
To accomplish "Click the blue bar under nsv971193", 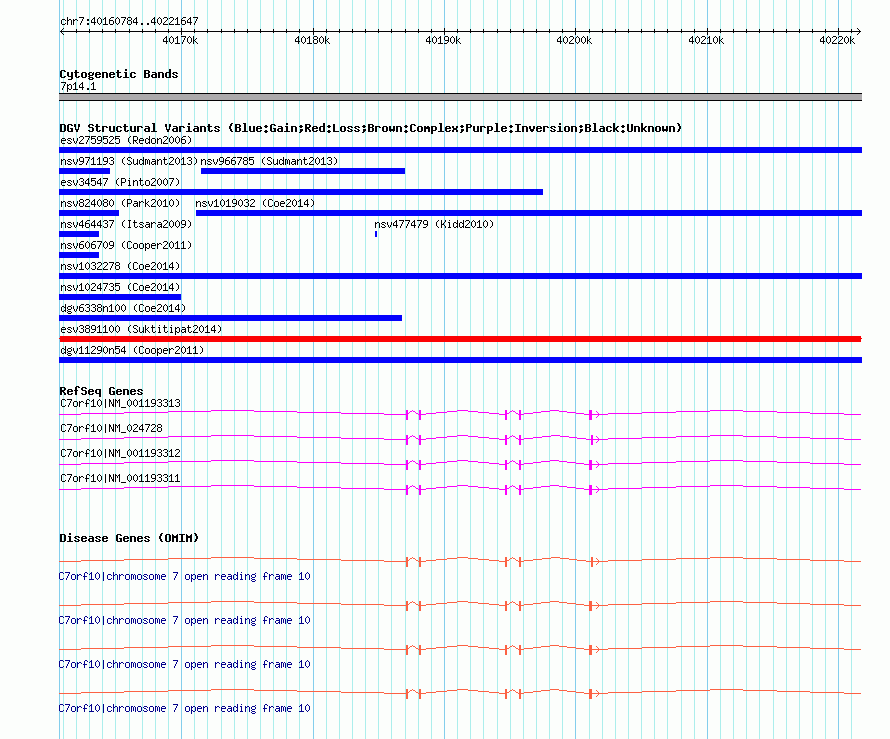I will pos(85,171).
